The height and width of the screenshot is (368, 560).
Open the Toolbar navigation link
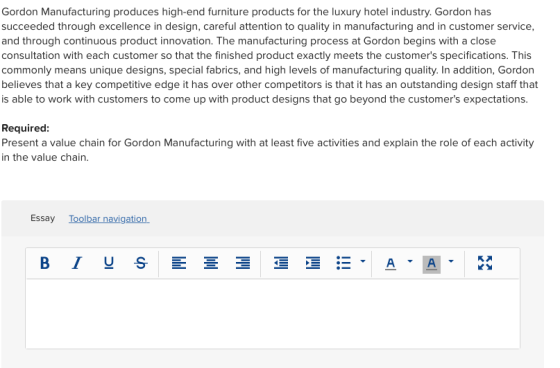point(109,219)
